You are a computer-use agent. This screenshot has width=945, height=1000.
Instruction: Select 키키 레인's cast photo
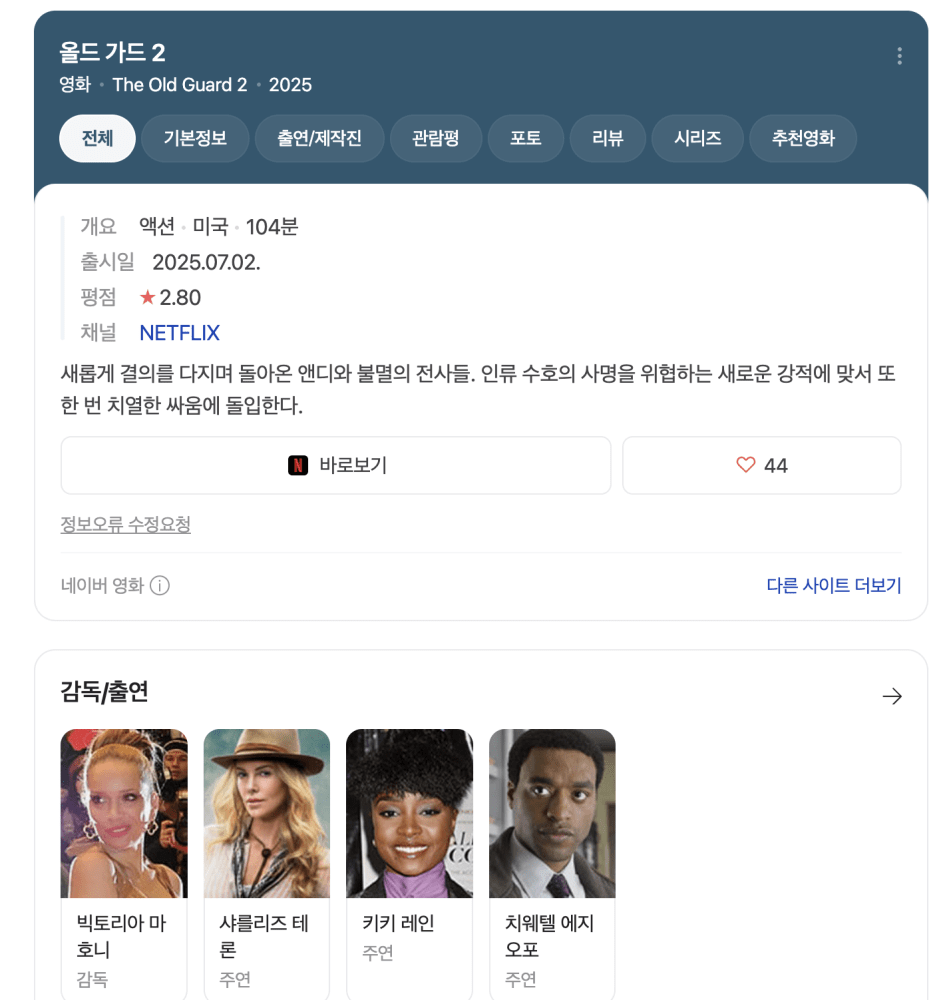point(409,813)
